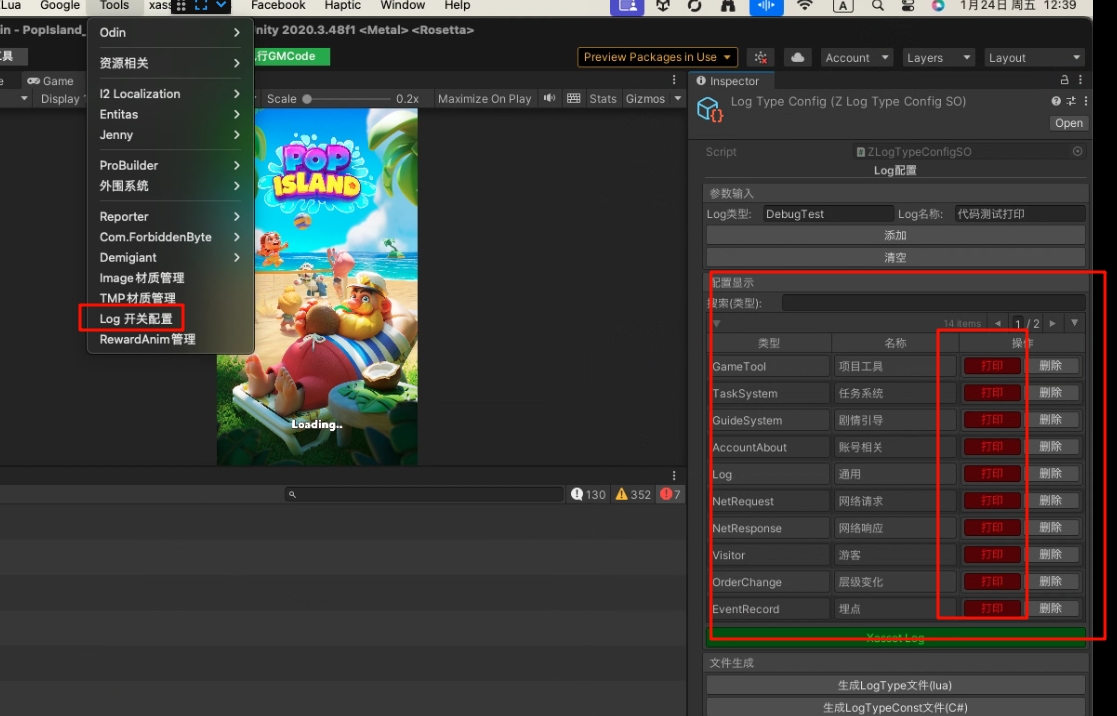Open the Preview Packages in Use dropdown
1117x716 pixels.
[x=657, y=57]
